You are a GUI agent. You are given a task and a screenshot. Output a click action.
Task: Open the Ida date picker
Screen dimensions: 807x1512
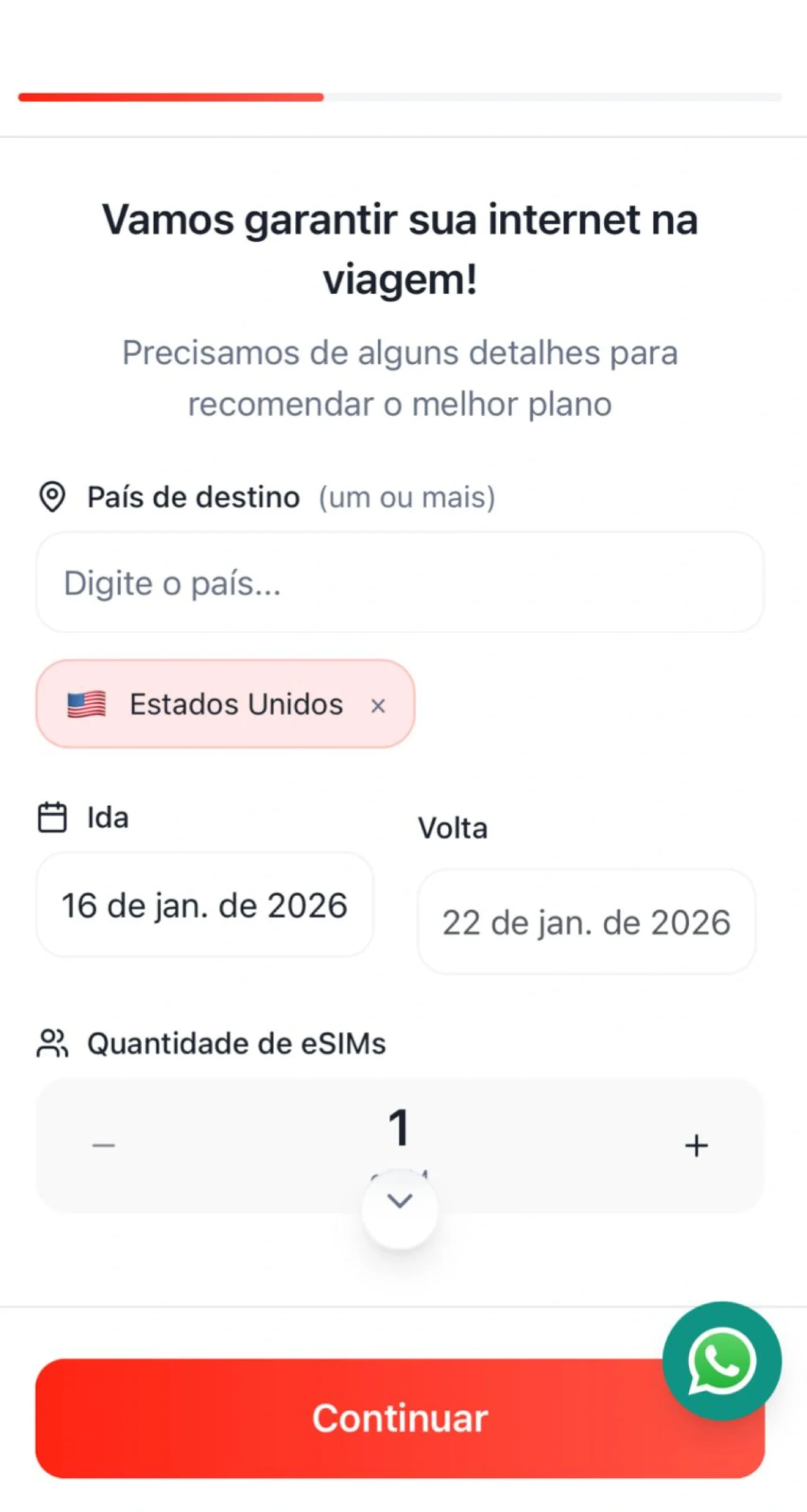click(204, 905)
